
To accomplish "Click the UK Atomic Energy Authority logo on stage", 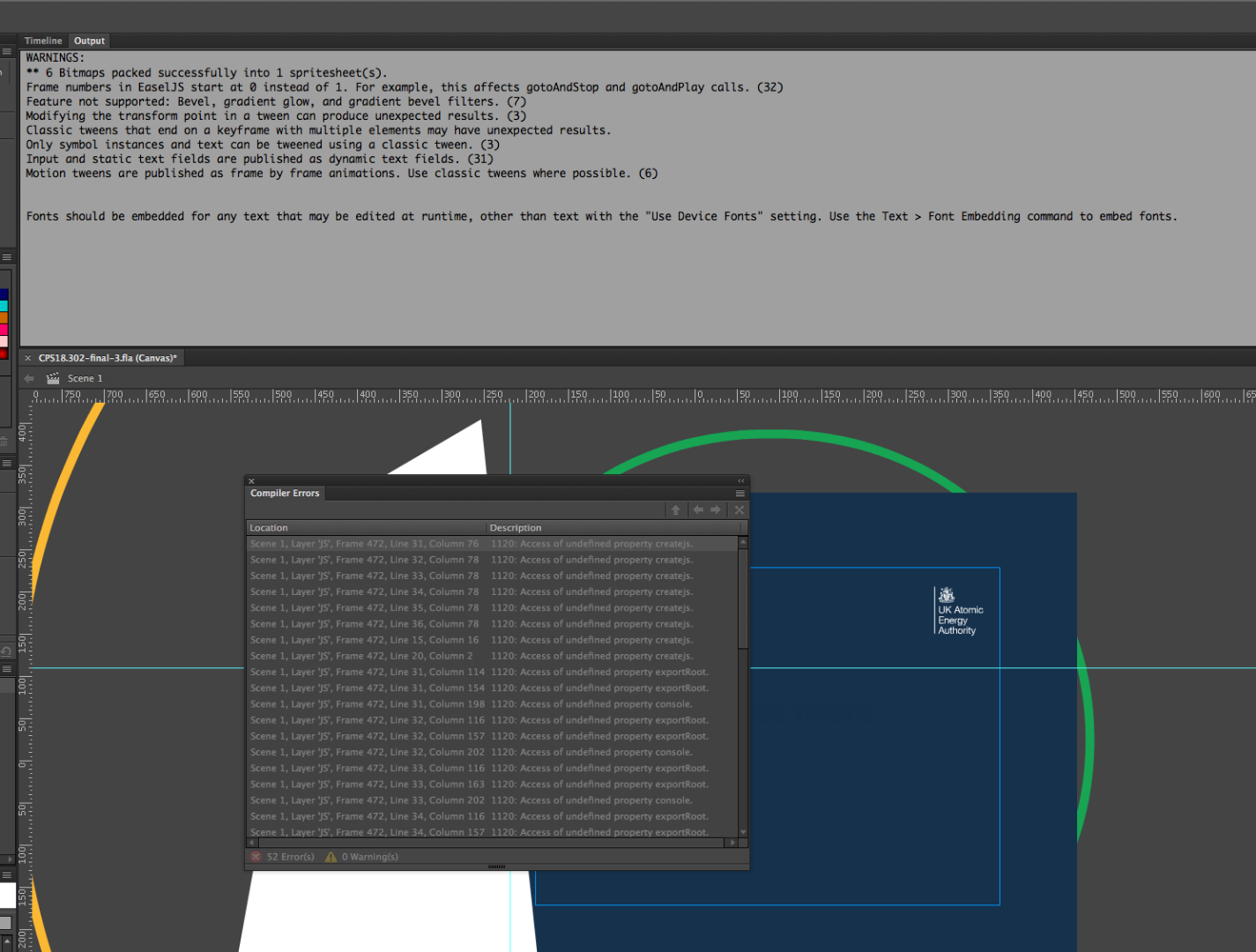I will (x=959, y=611).
